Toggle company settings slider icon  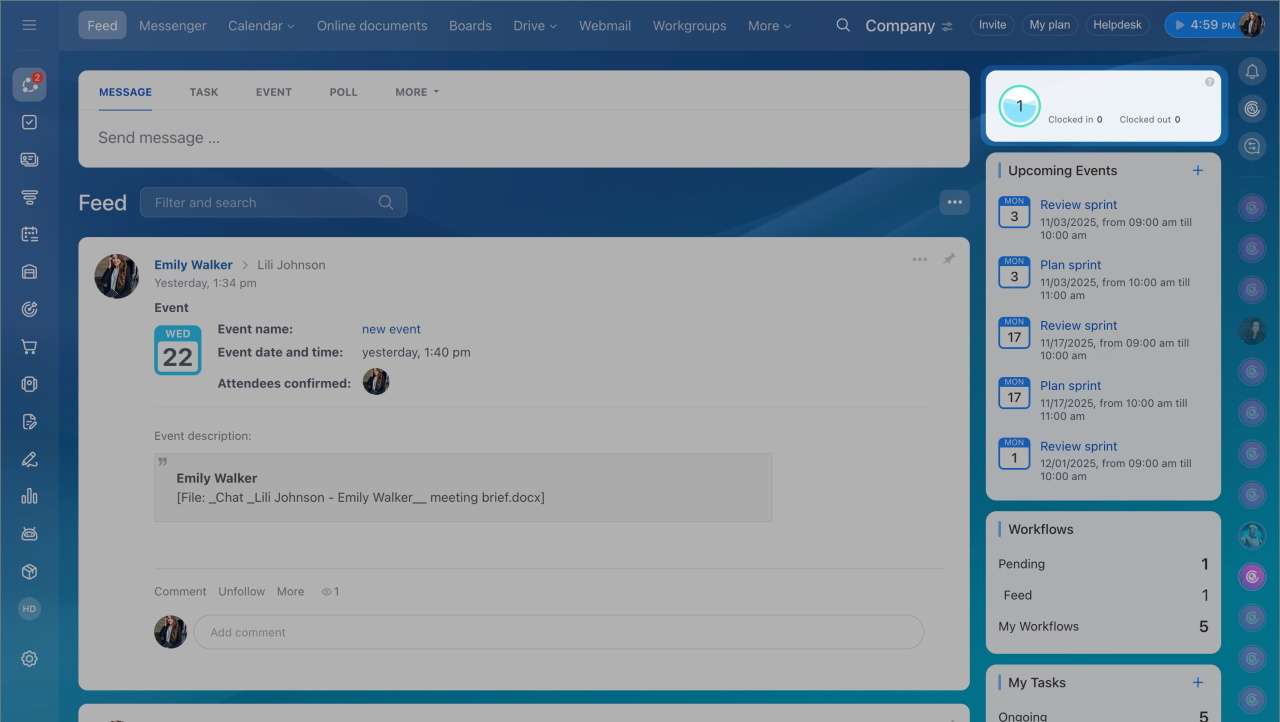947,26
